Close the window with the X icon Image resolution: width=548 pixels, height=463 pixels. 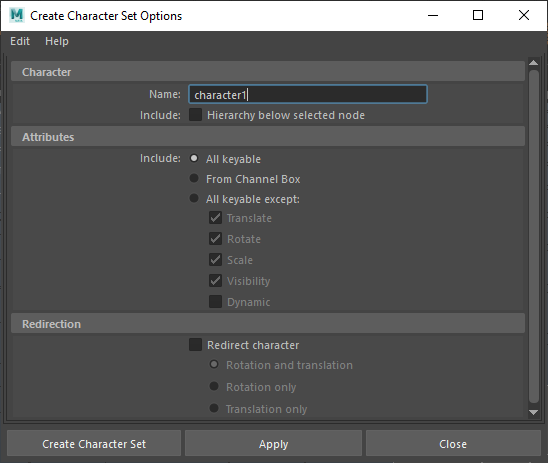[524, 15]
